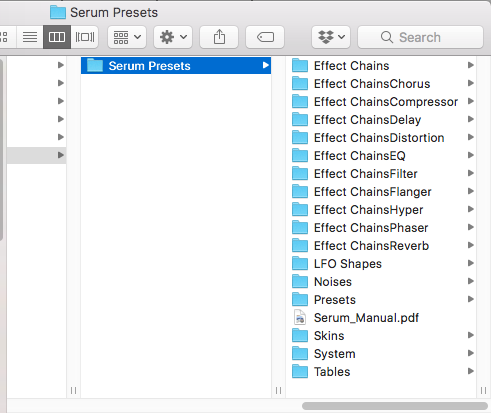Click the Share toolbar icon

point(219,37)
